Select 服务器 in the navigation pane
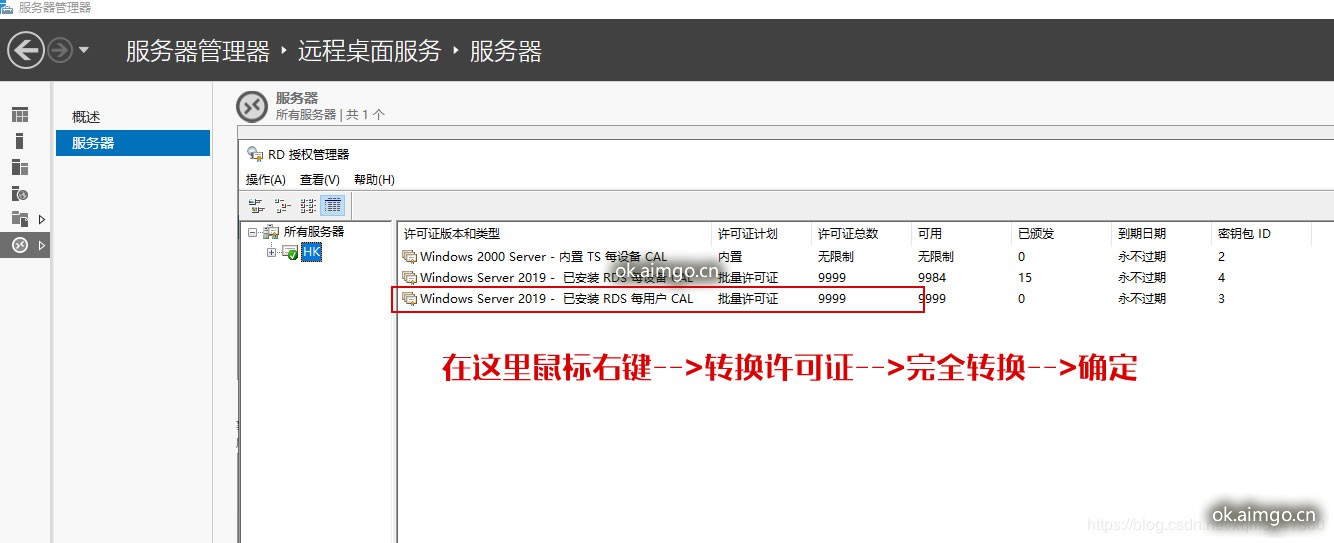 coord(93,143)
